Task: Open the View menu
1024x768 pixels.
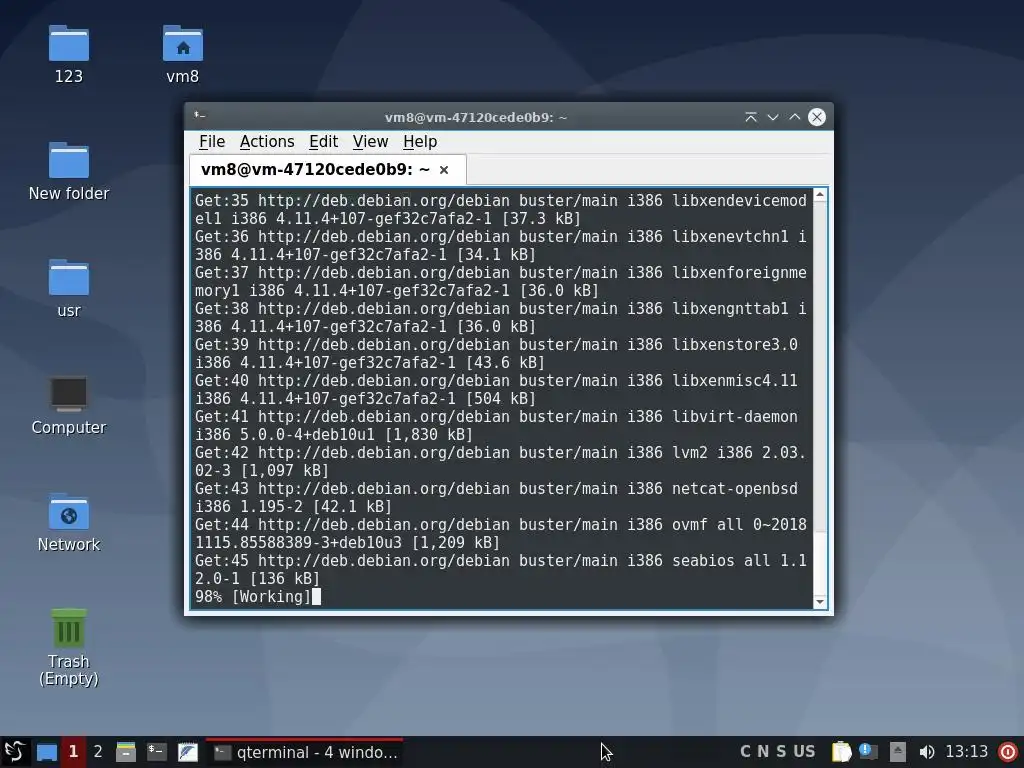Action: 370,142
